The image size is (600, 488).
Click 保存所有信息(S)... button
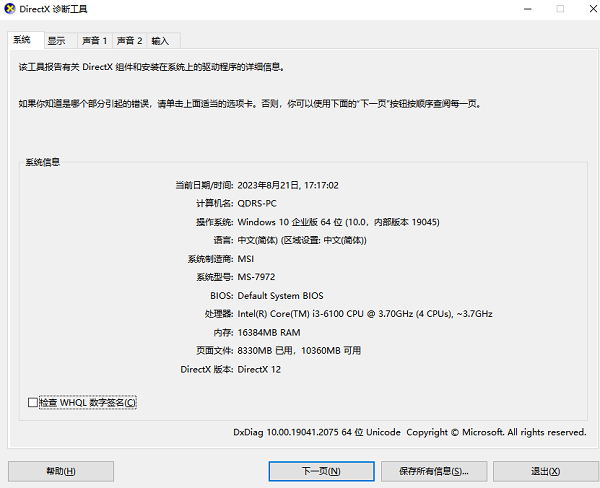434,471
